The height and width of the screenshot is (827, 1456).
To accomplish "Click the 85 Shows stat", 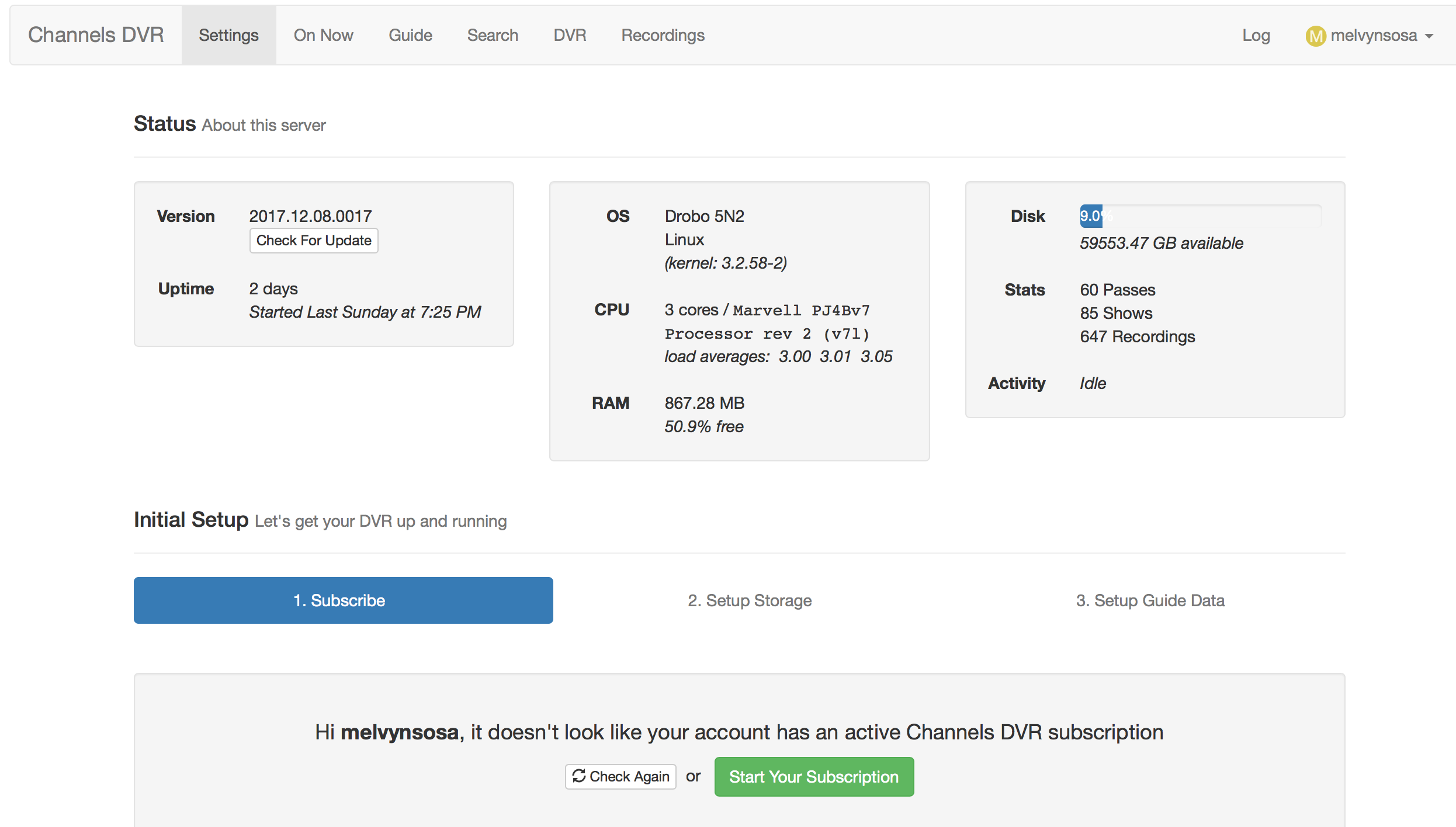I will point(1115,313).
